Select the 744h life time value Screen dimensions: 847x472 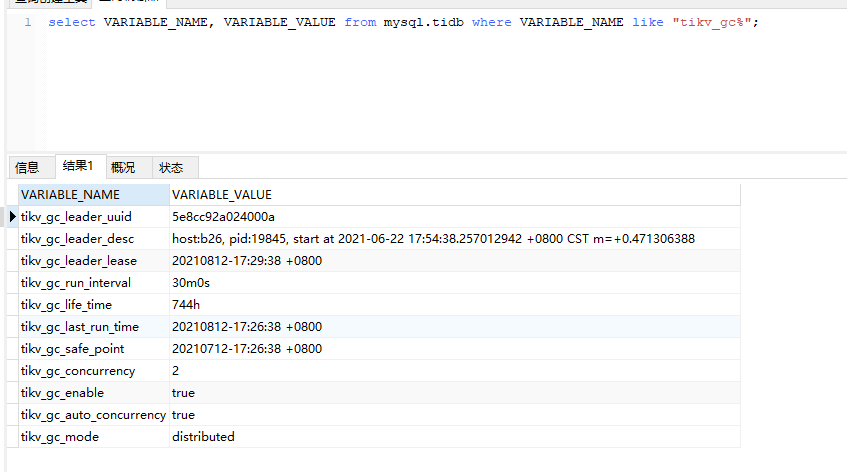point(187,305)
